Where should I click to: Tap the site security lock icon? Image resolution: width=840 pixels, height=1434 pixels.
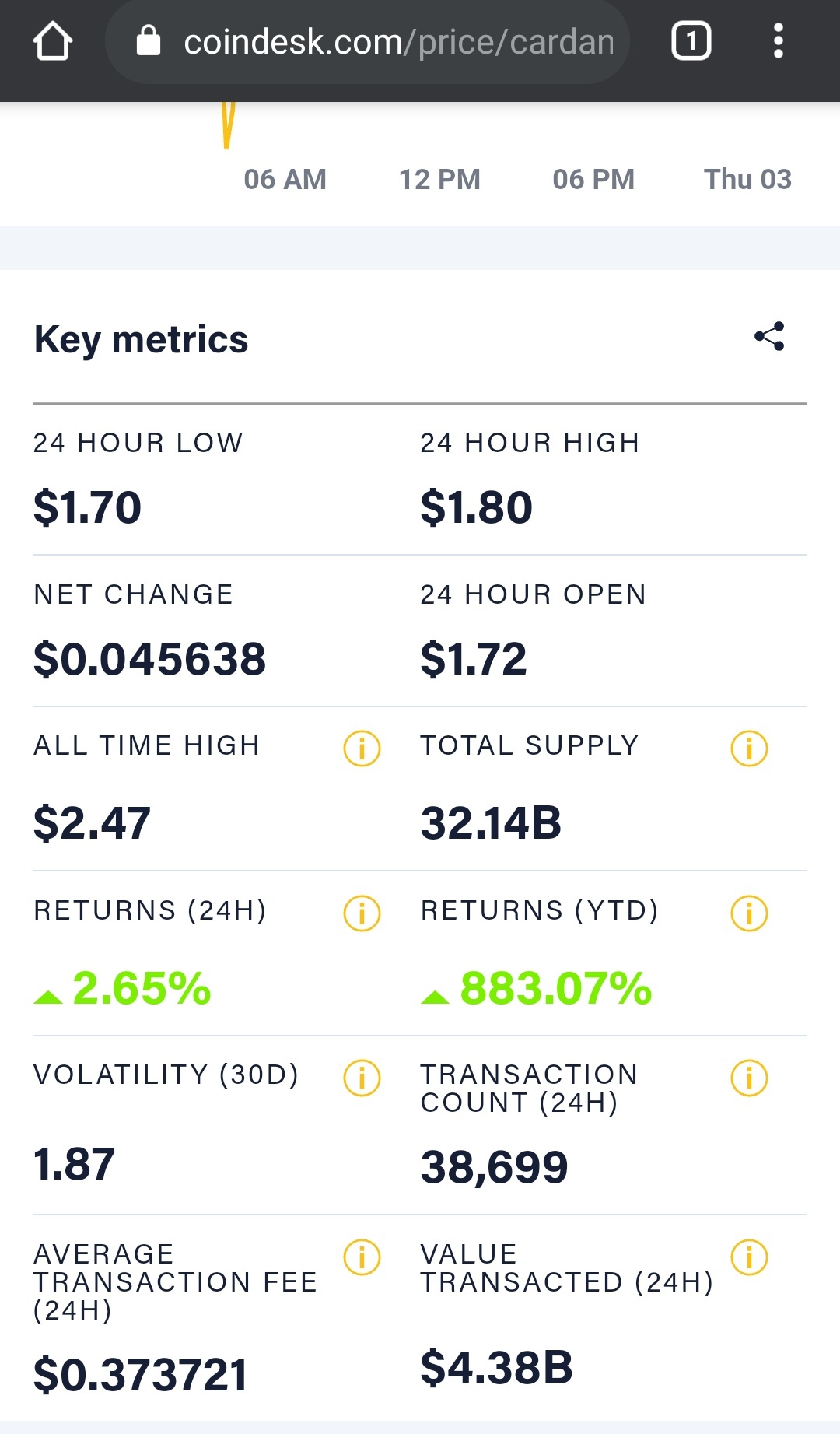pyautogui.click(x=148, y=41)
